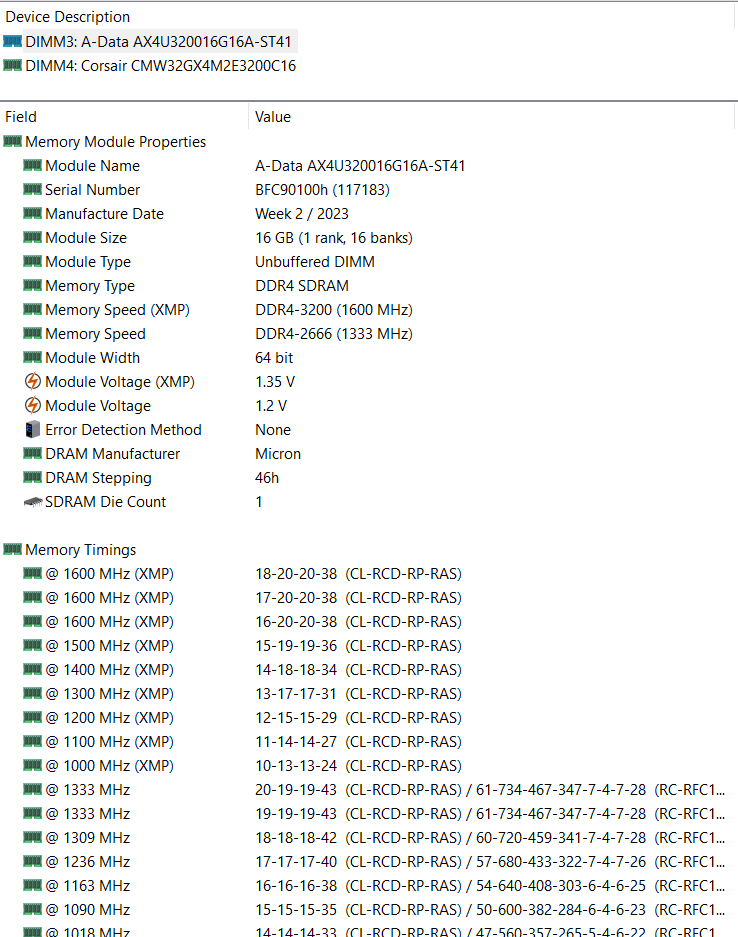Click the SDRAM Die Count chip icon
This screenshot has width=738, height=937.
(x=33, y=502)
